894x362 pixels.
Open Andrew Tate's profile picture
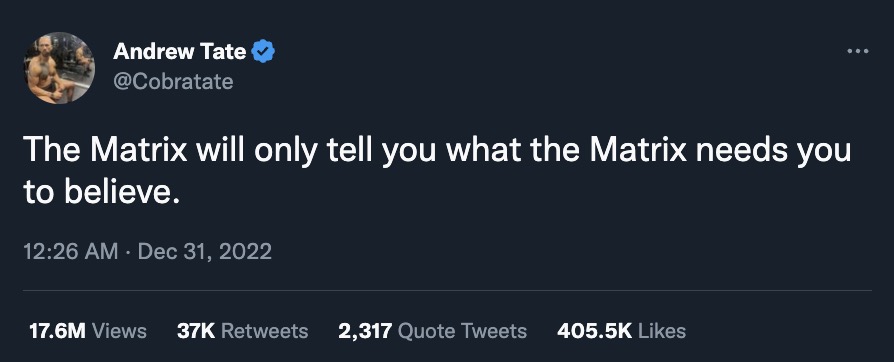[x=59, y=68]
